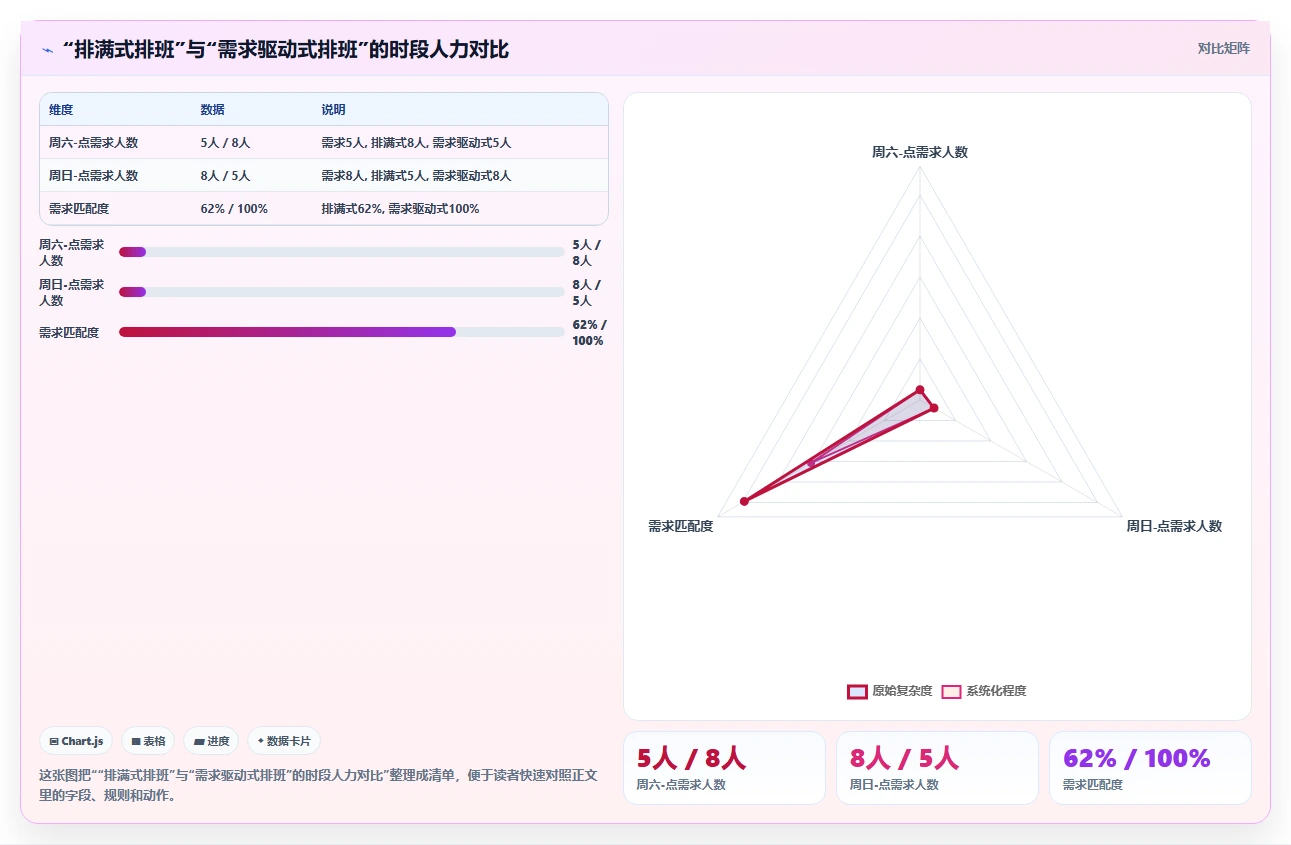This screenshot has width=1291, height=845.
Task: Click radar axis label 需求匹配度
Action: [681, 526]
